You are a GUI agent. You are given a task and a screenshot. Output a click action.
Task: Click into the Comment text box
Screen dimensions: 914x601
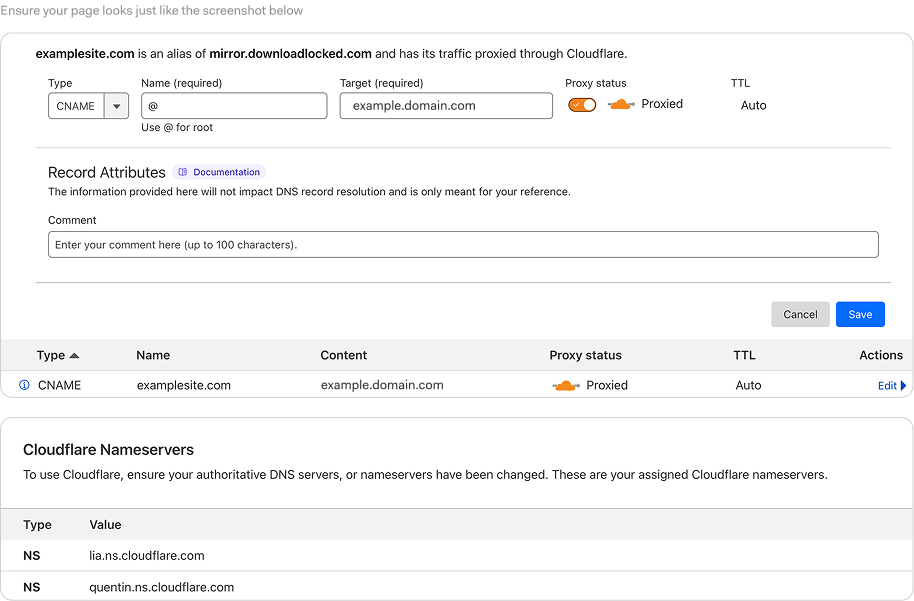click(463, 245)
